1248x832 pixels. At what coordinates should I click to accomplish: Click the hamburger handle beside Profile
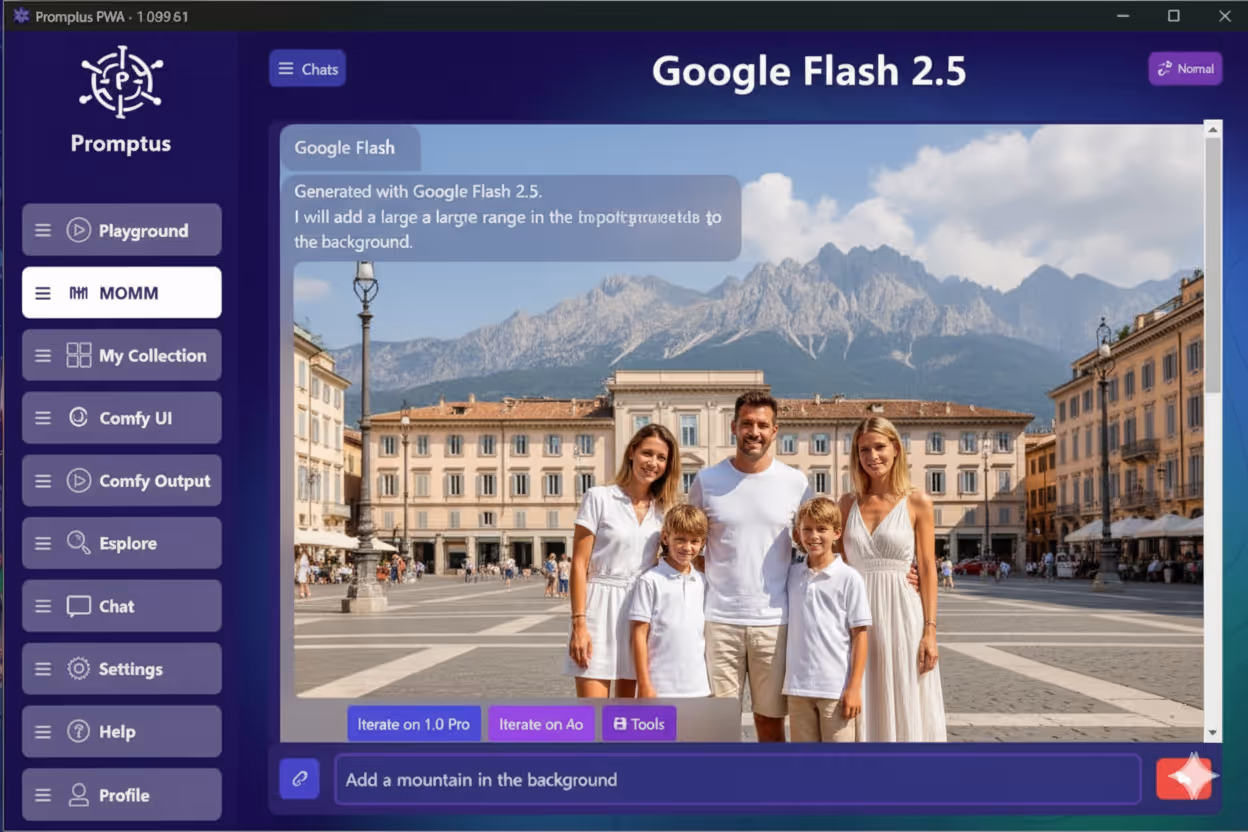click(43, 795)
